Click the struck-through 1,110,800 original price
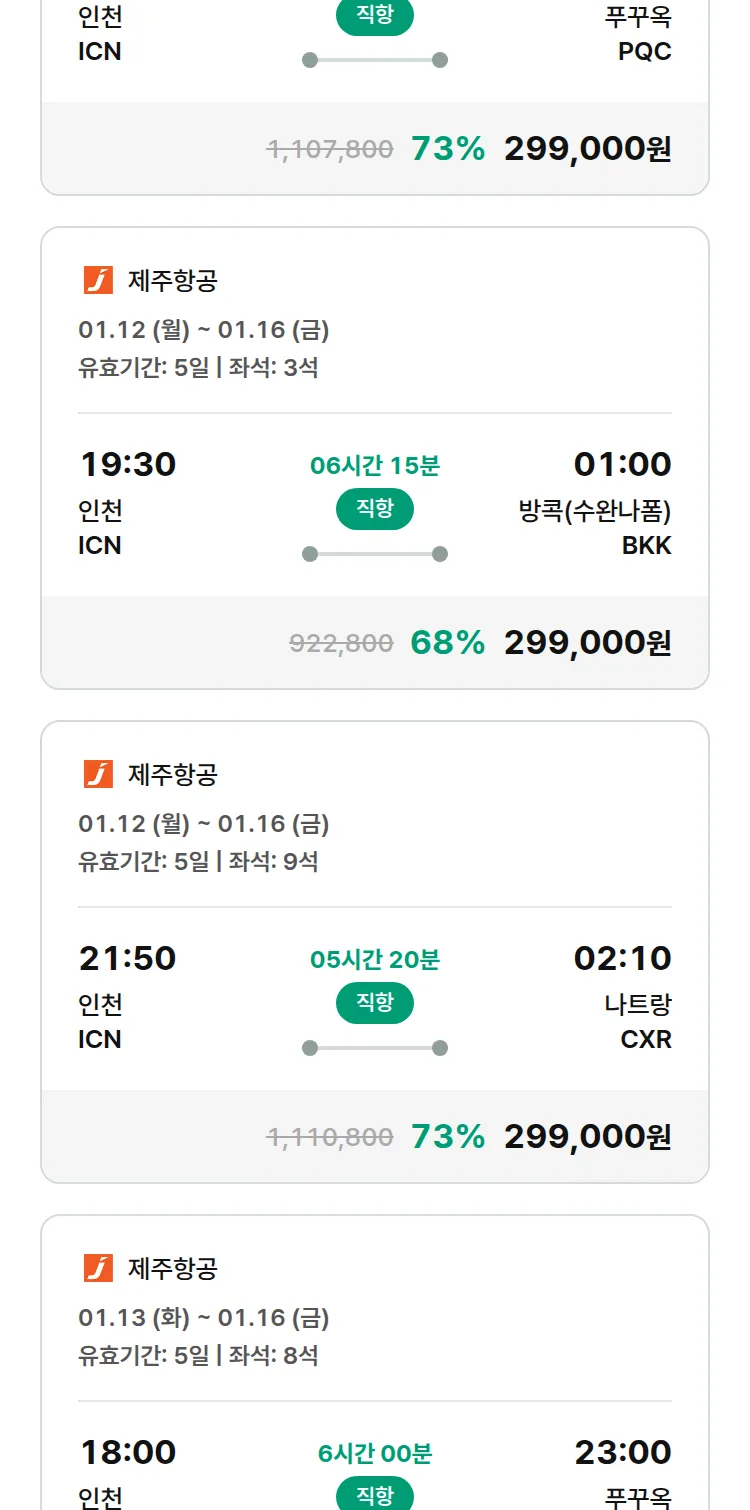Screen dimensions: 750x1510 click(330, 1137)
